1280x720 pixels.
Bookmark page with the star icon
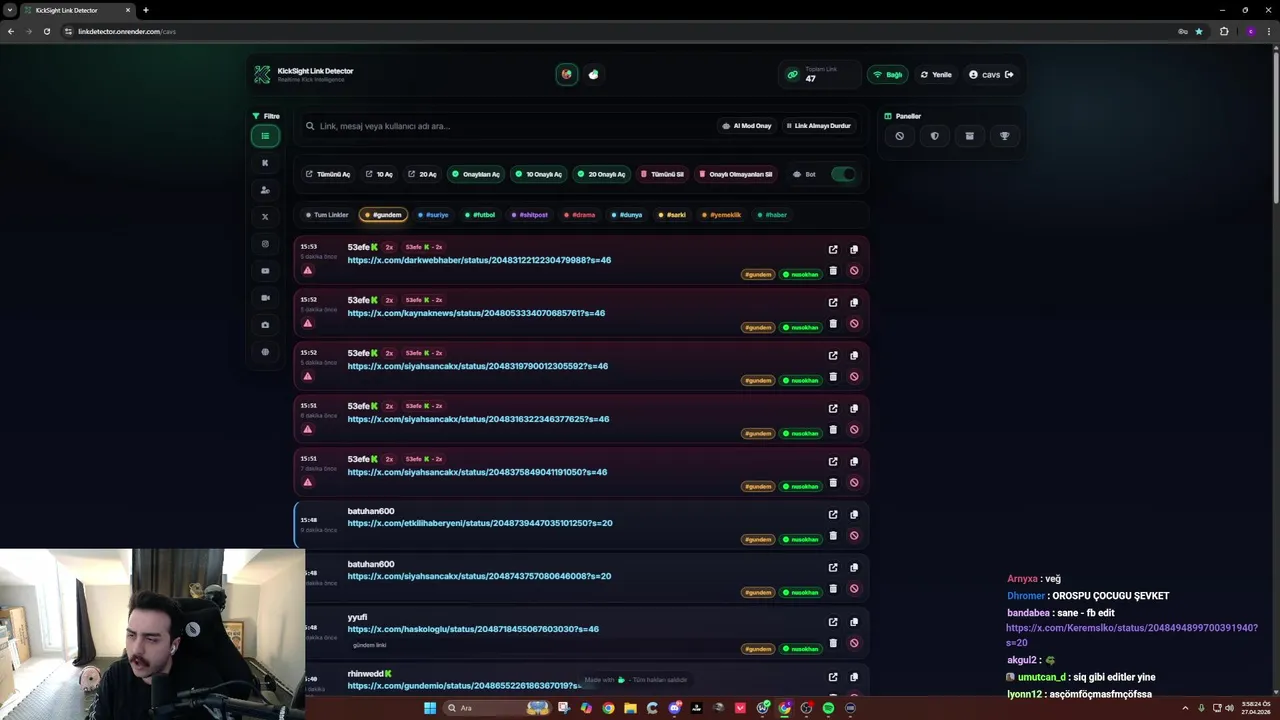click(x=1199, y=31)
